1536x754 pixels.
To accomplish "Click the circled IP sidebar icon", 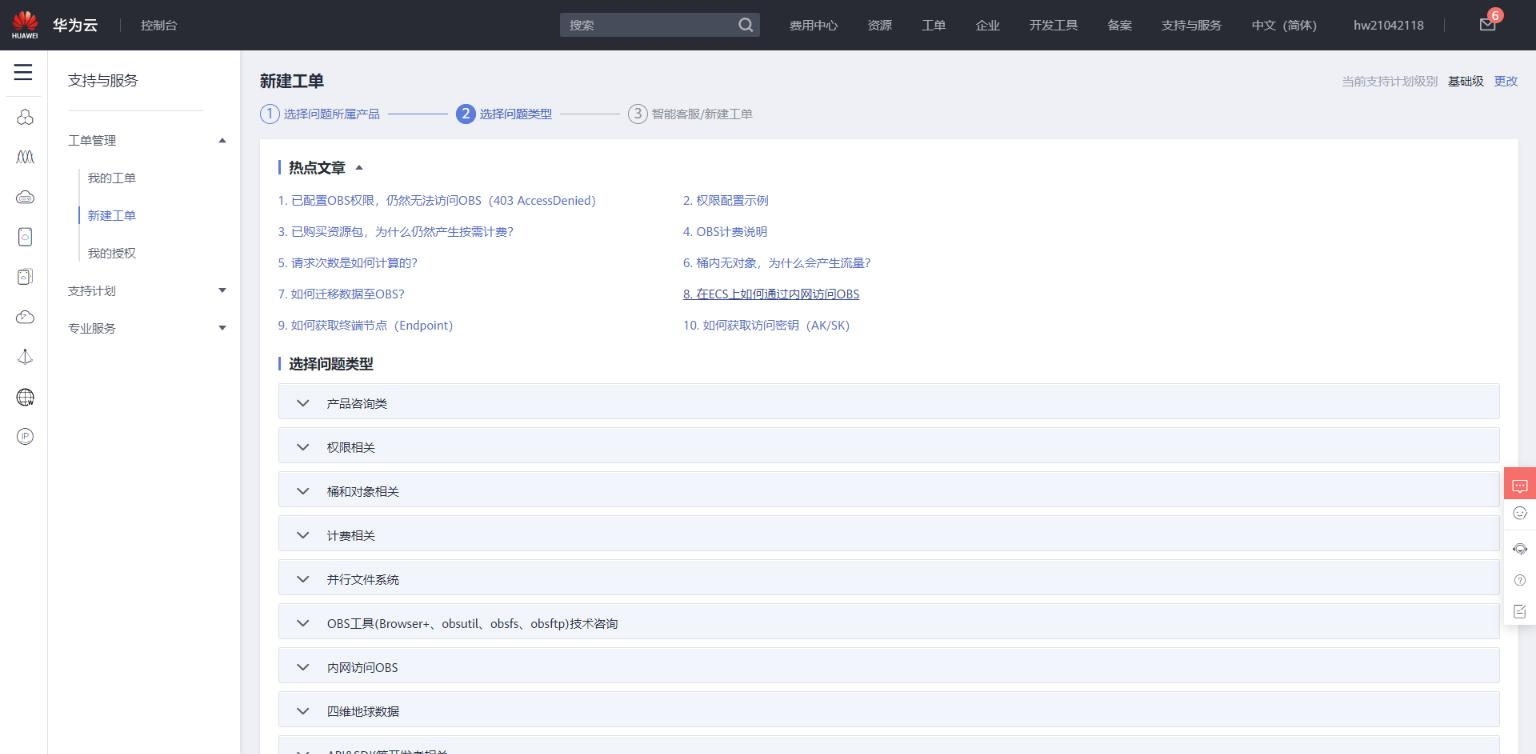I will pyautogui.click(x=26, y=437).
